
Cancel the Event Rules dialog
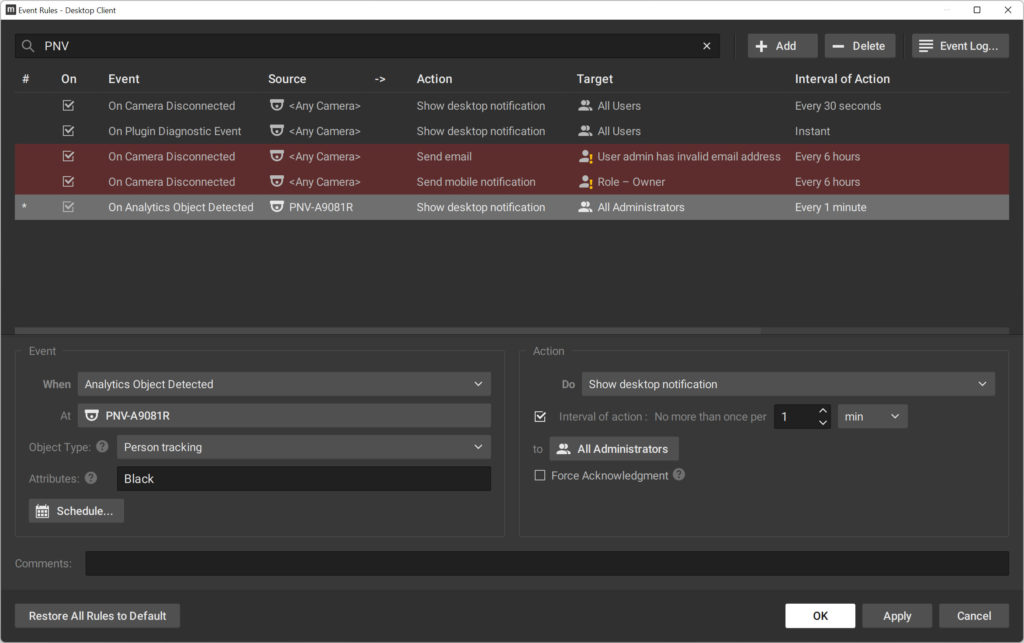pyautogui.click(x=974, y=616)
